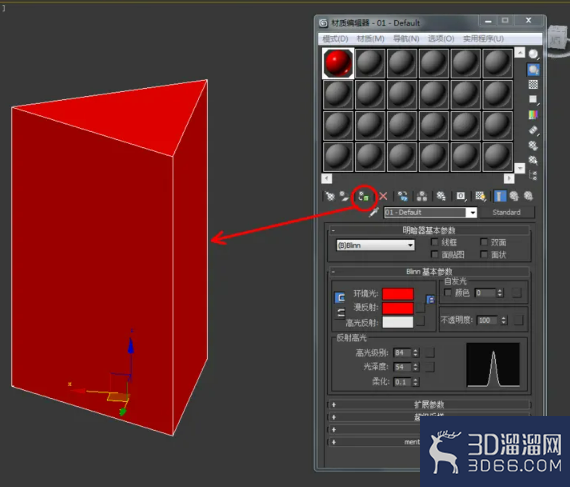Screen dimensions: 570x487
Task: Open Material/Map Navigator icon
Action: tap(533, 175)
